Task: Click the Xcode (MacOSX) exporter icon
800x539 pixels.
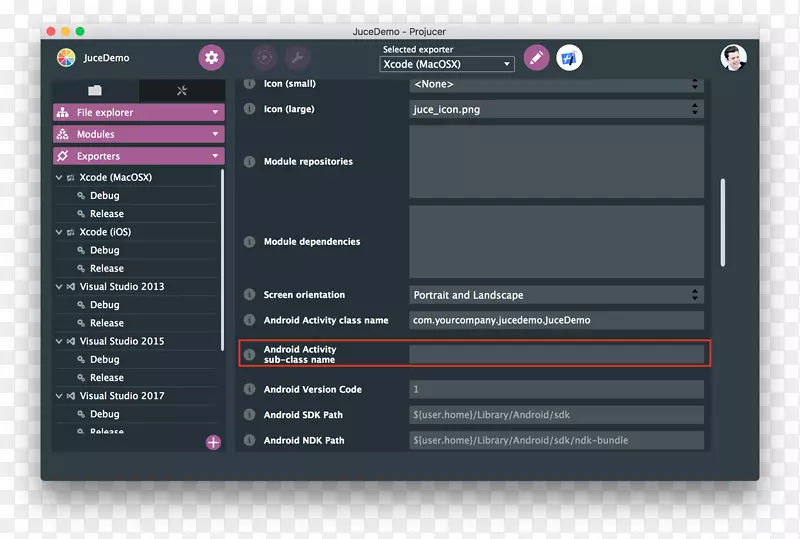Action: point(71,178)
